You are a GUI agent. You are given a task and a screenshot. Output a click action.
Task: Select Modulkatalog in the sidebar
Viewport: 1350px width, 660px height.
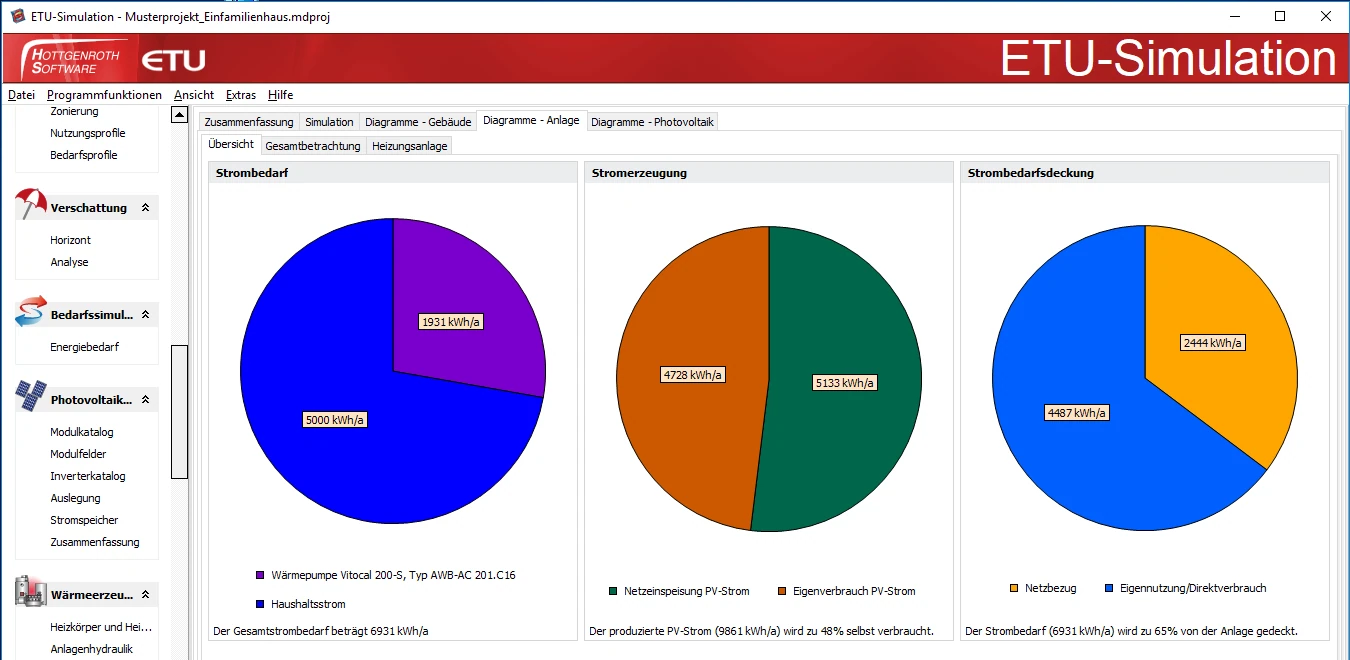[x=82, y=432]
